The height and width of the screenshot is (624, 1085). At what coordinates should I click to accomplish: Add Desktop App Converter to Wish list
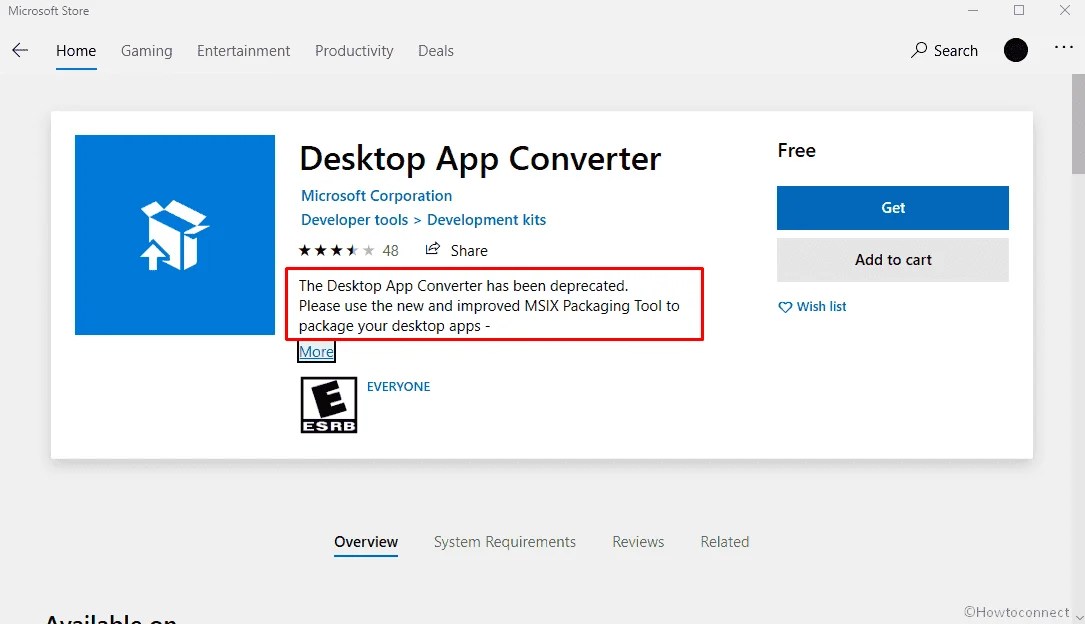tap(812, 307)
